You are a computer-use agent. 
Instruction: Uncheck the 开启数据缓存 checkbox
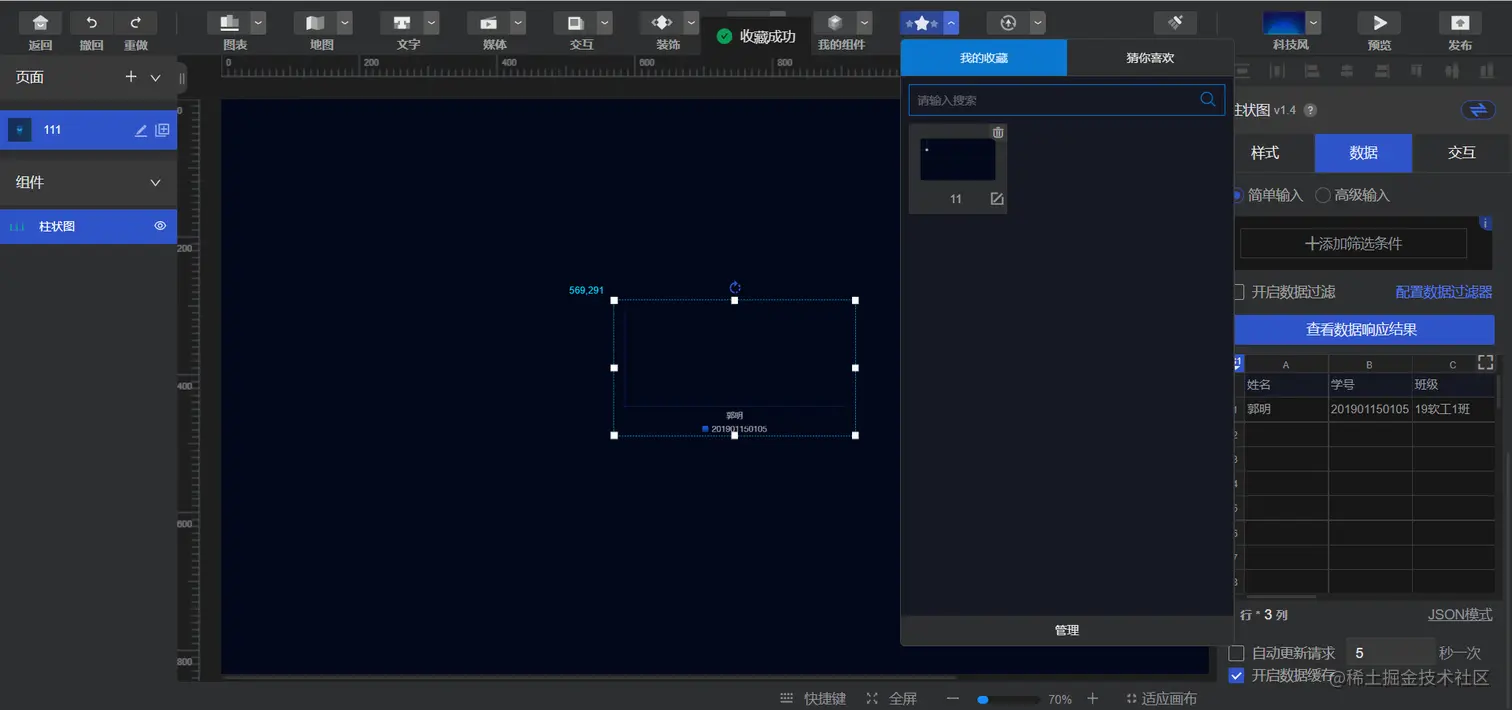point(1237,675)
